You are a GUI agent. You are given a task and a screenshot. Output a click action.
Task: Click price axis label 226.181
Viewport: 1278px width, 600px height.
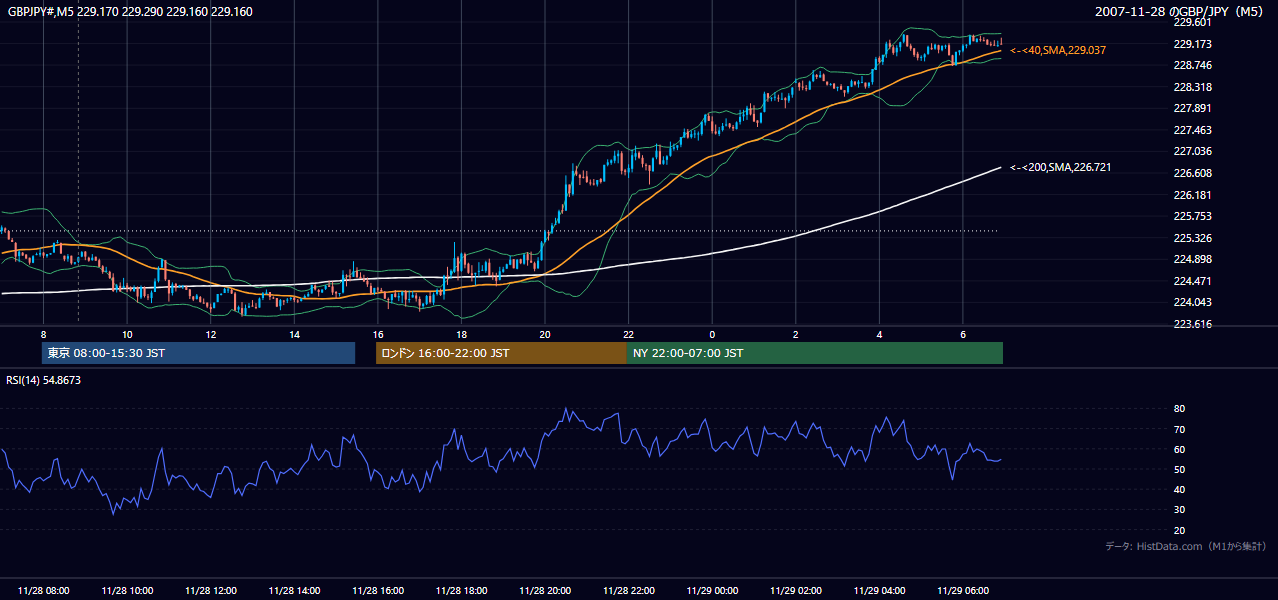coord(1192,195)
